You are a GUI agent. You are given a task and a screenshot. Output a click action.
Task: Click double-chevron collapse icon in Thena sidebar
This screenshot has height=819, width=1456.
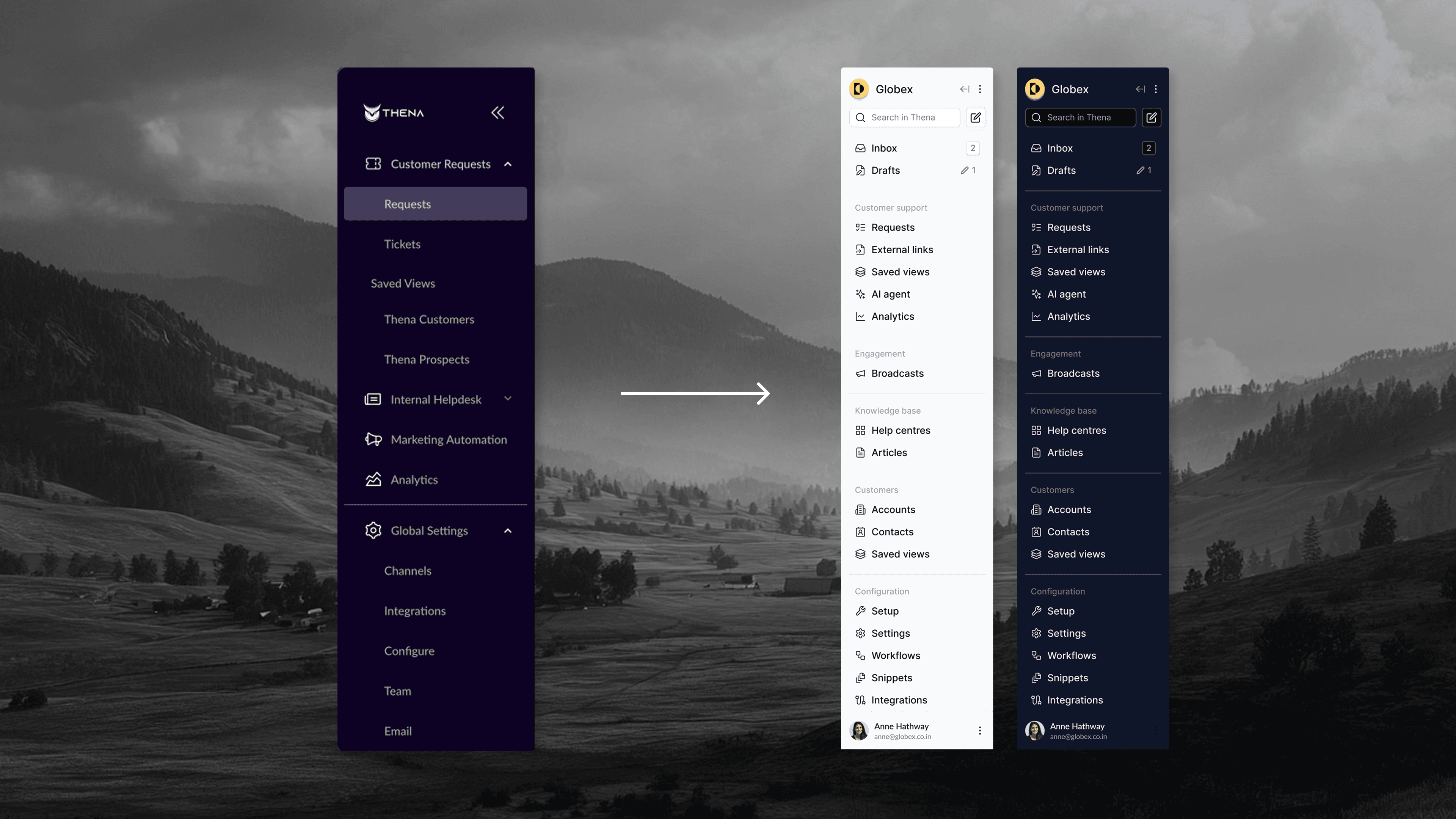coord(497,113)
